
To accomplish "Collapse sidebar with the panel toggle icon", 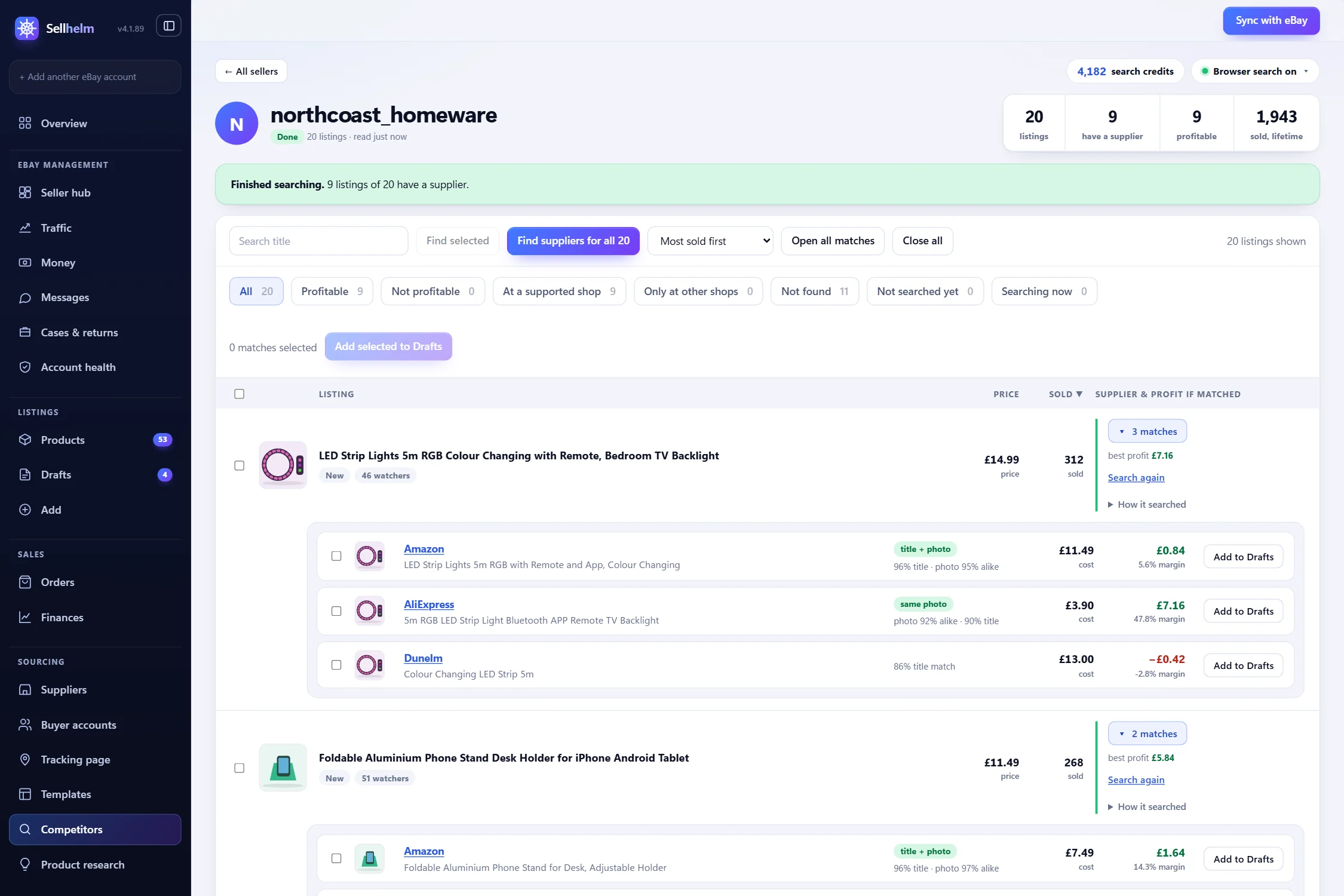I will (169, 26).
